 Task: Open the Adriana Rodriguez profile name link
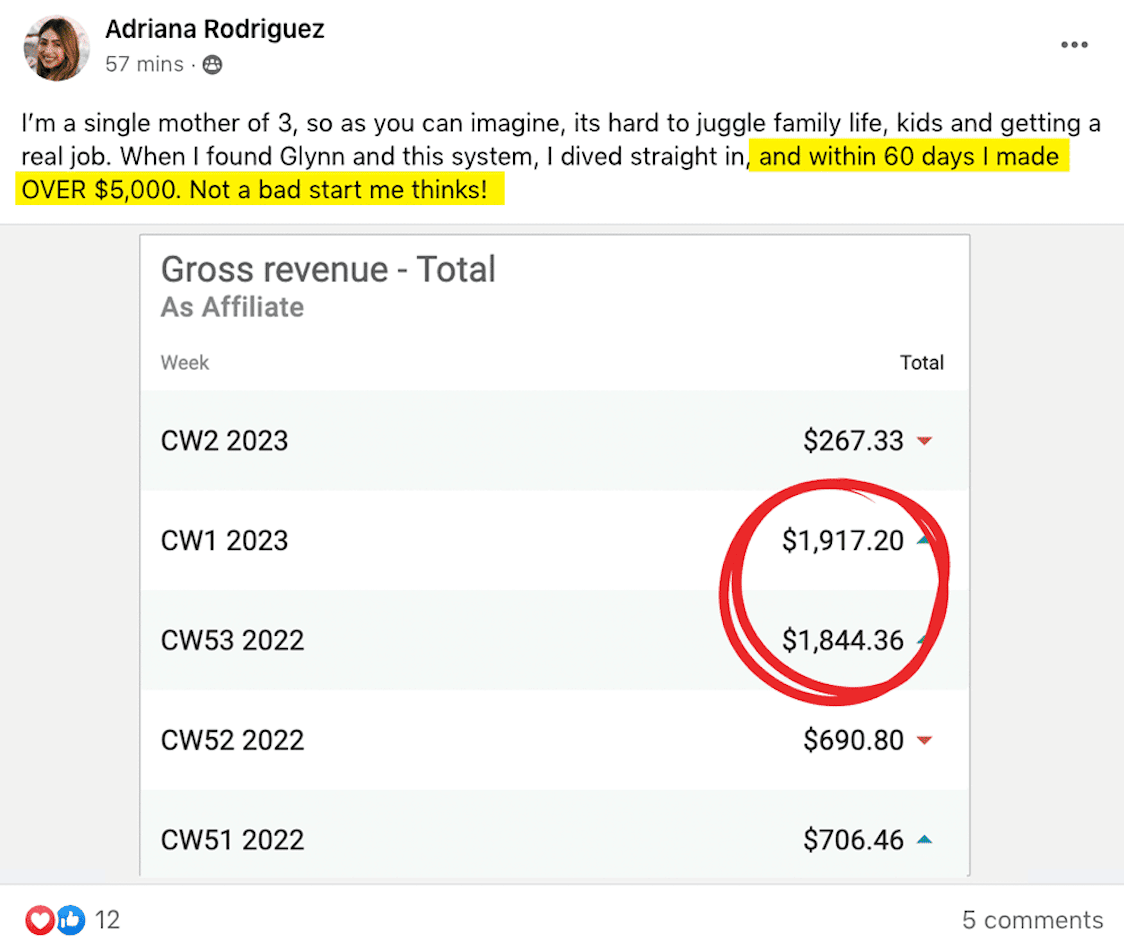click(215, 30)
